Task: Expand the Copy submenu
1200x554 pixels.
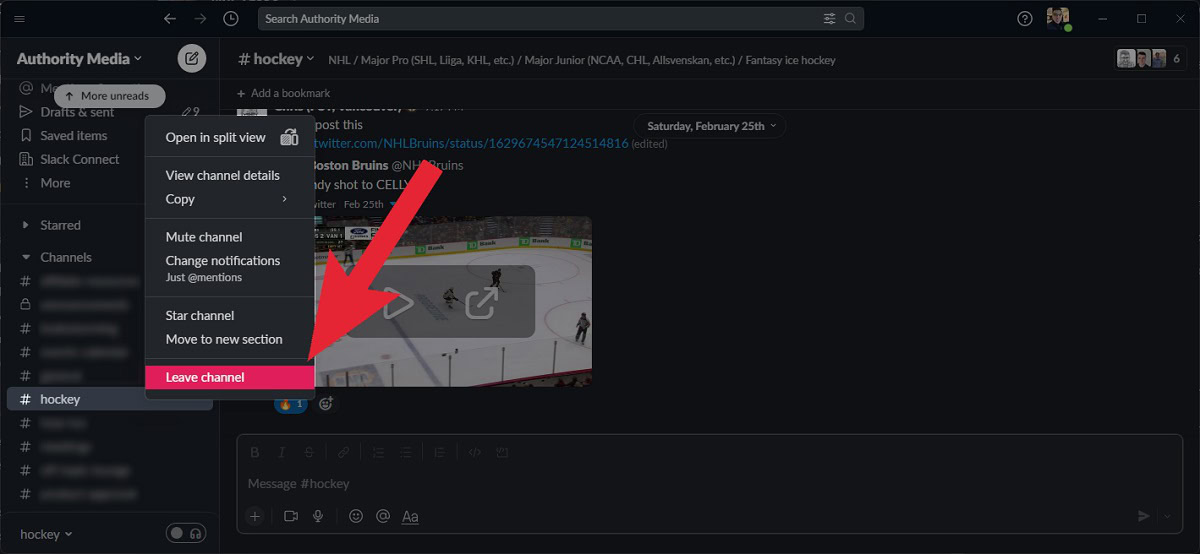Action: click(230, 199)
